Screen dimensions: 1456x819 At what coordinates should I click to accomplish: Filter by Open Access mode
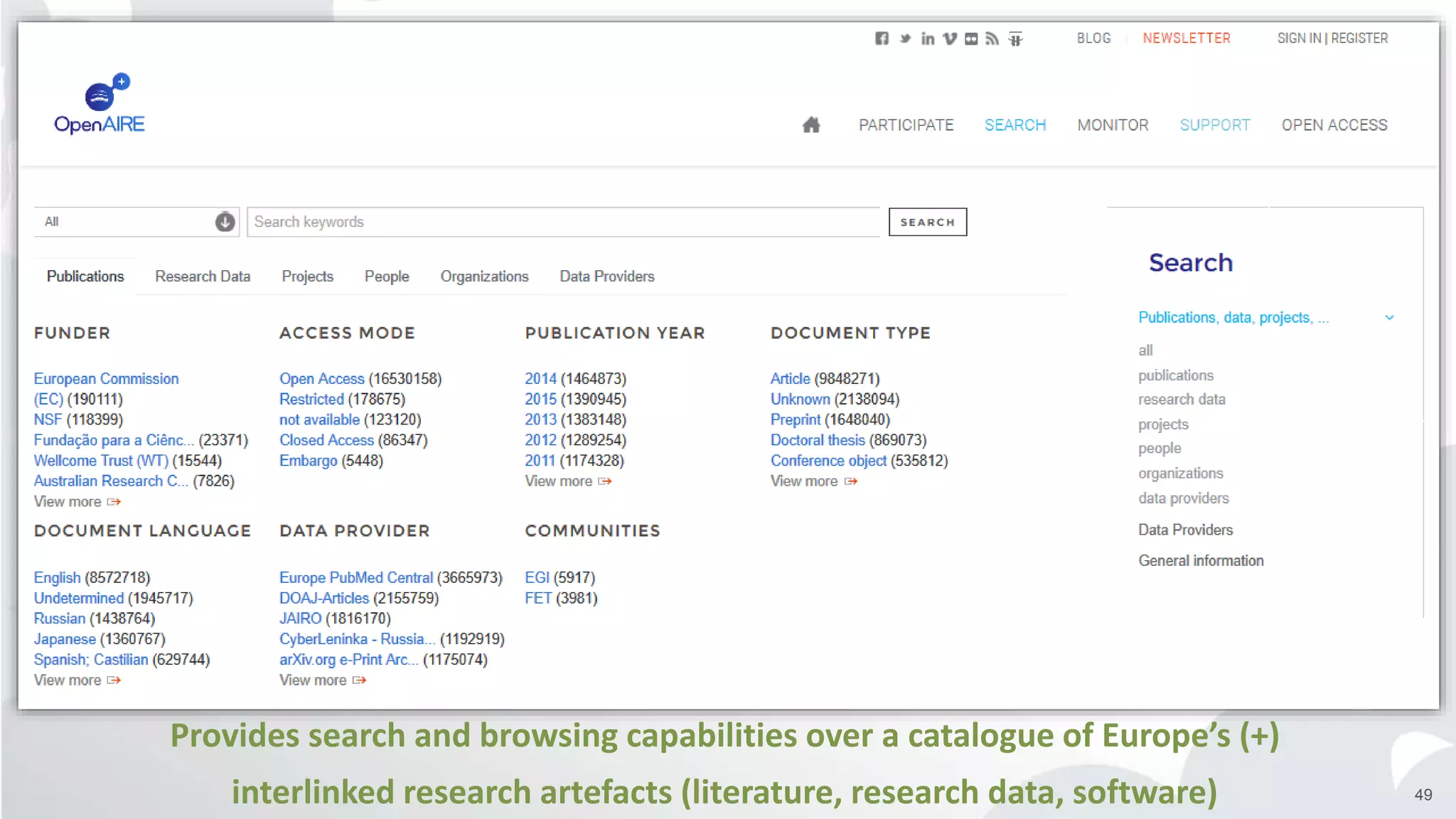[321, 379]
